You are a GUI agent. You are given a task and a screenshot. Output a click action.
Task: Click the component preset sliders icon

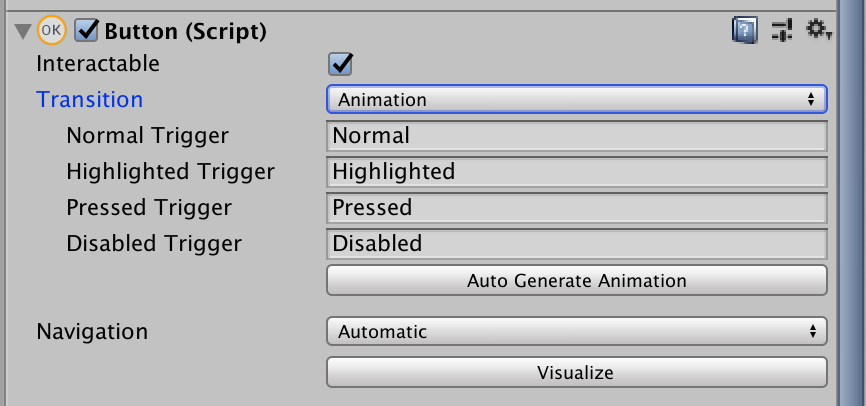(782, 31)
